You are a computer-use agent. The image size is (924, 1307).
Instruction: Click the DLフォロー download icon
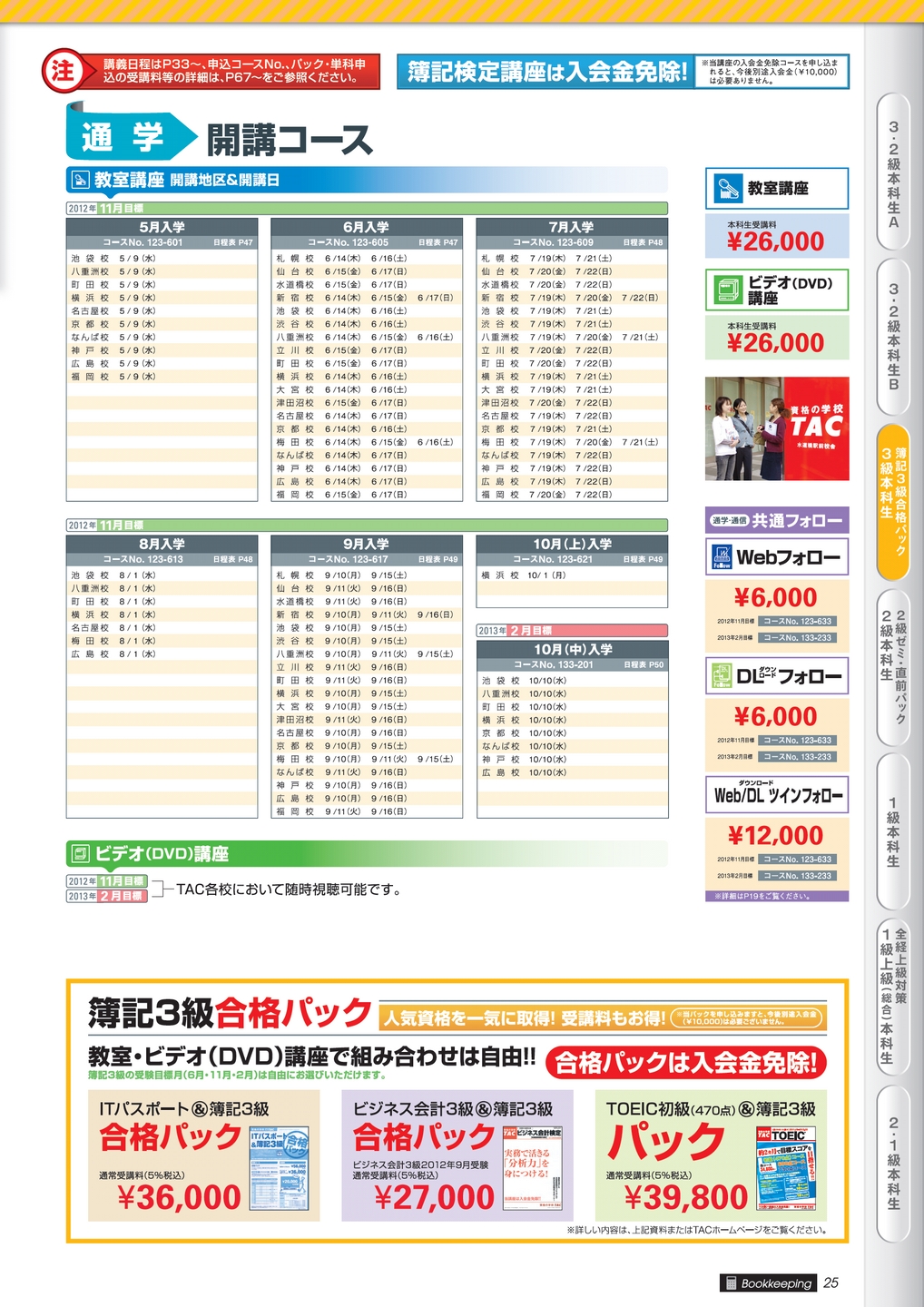tap(722, 676)
